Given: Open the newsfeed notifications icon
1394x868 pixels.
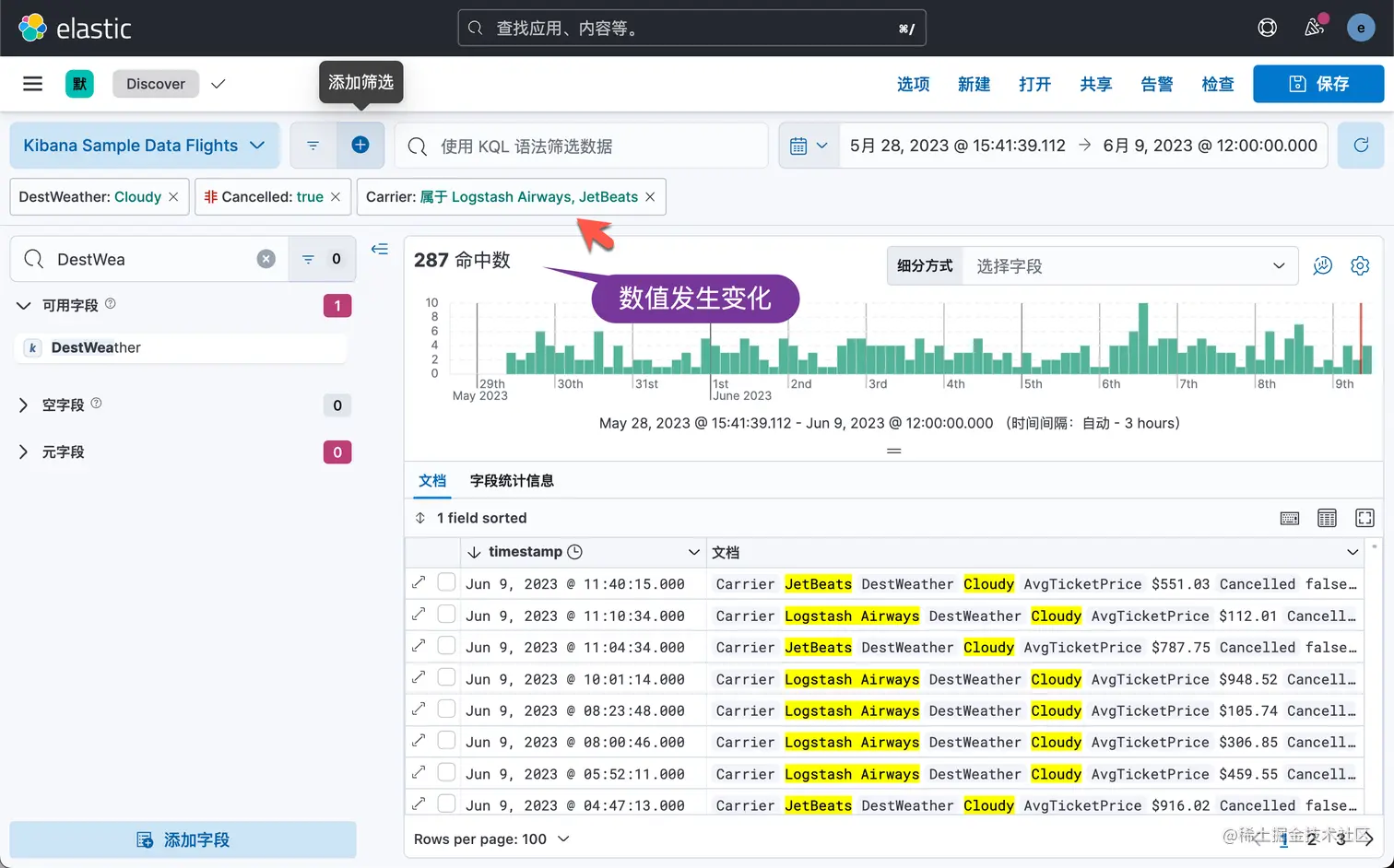Looking at the screenshot, I should point(1315,28).
